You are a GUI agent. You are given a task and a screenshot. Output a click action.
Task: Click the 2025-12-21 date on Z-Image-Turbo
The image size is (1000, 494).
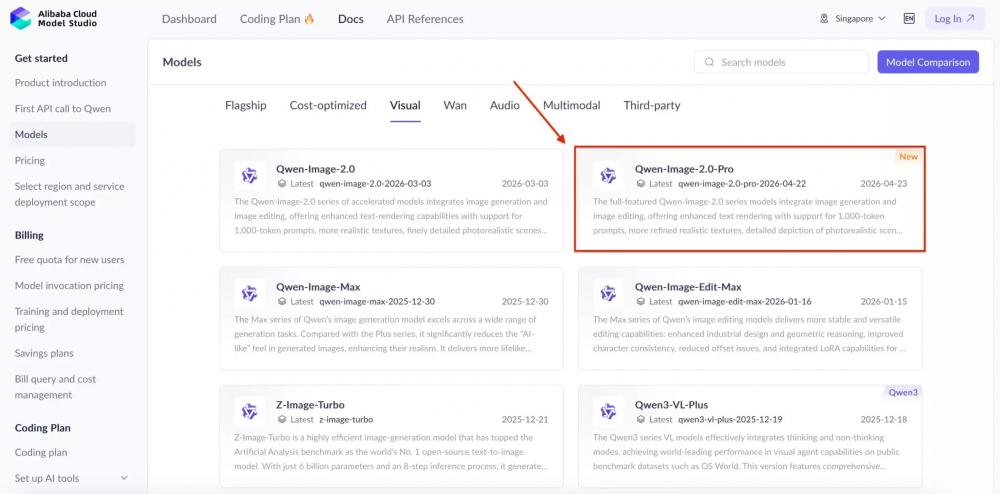point(525,419)
